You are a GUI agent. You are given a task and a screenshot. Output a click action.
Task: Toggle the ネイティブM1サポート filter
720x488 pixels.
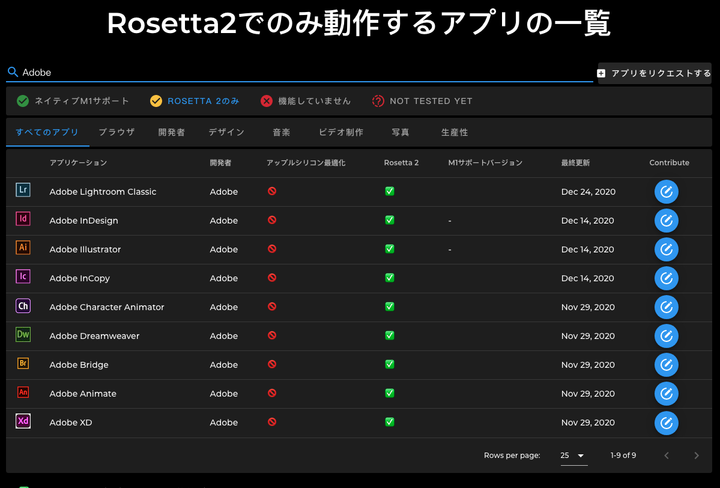tap(73, 101)
